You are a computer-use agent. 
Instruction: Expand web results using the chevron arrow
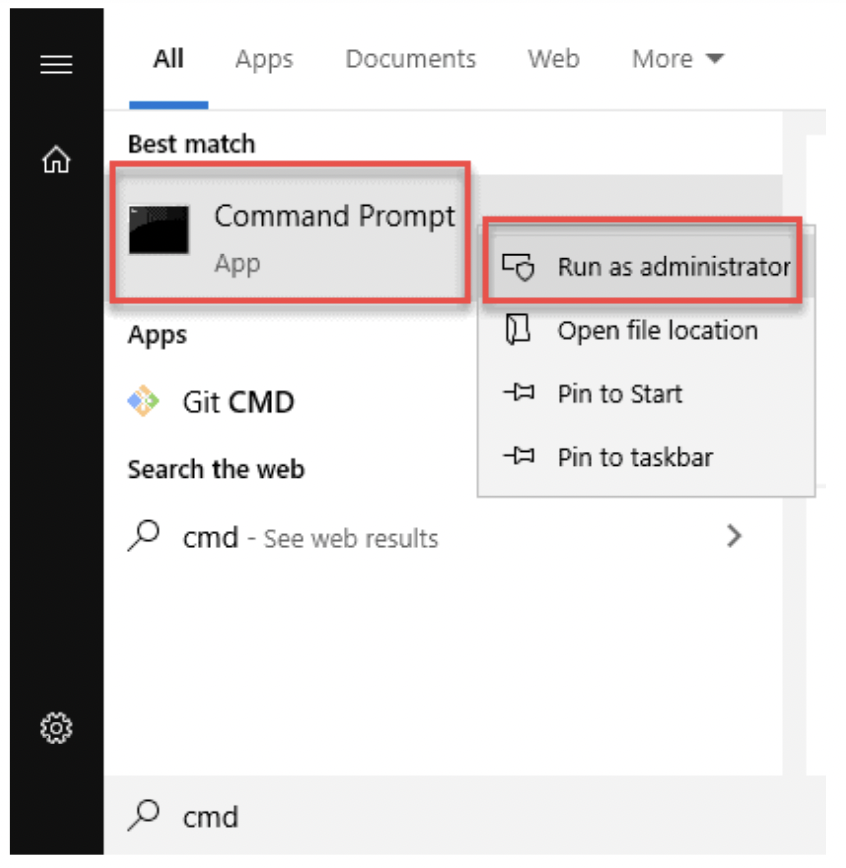[735, 537]
